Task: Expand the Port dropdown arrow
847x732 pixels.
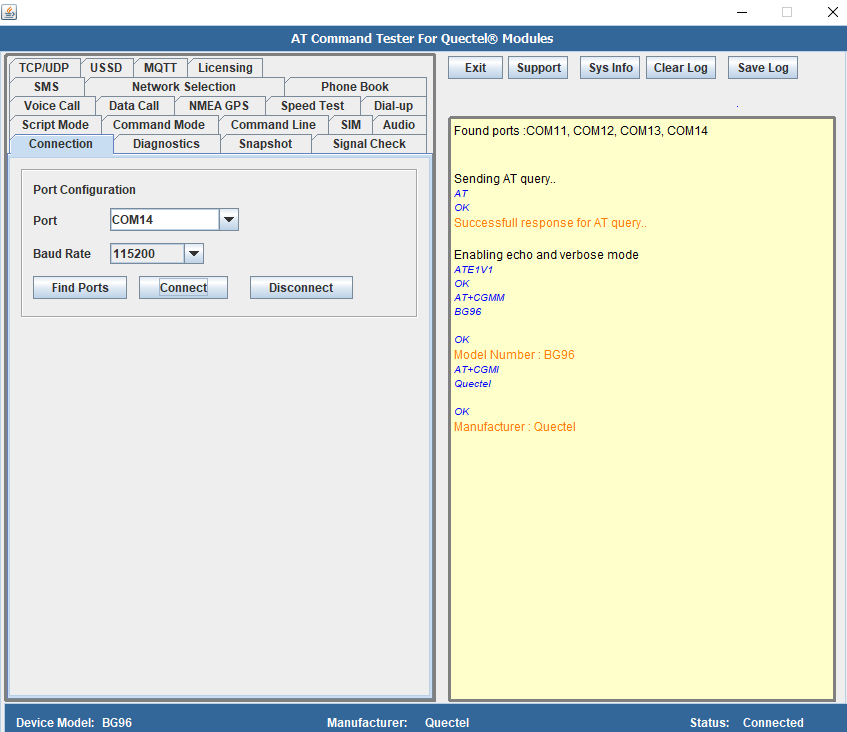Action: [x=229, y=220]
